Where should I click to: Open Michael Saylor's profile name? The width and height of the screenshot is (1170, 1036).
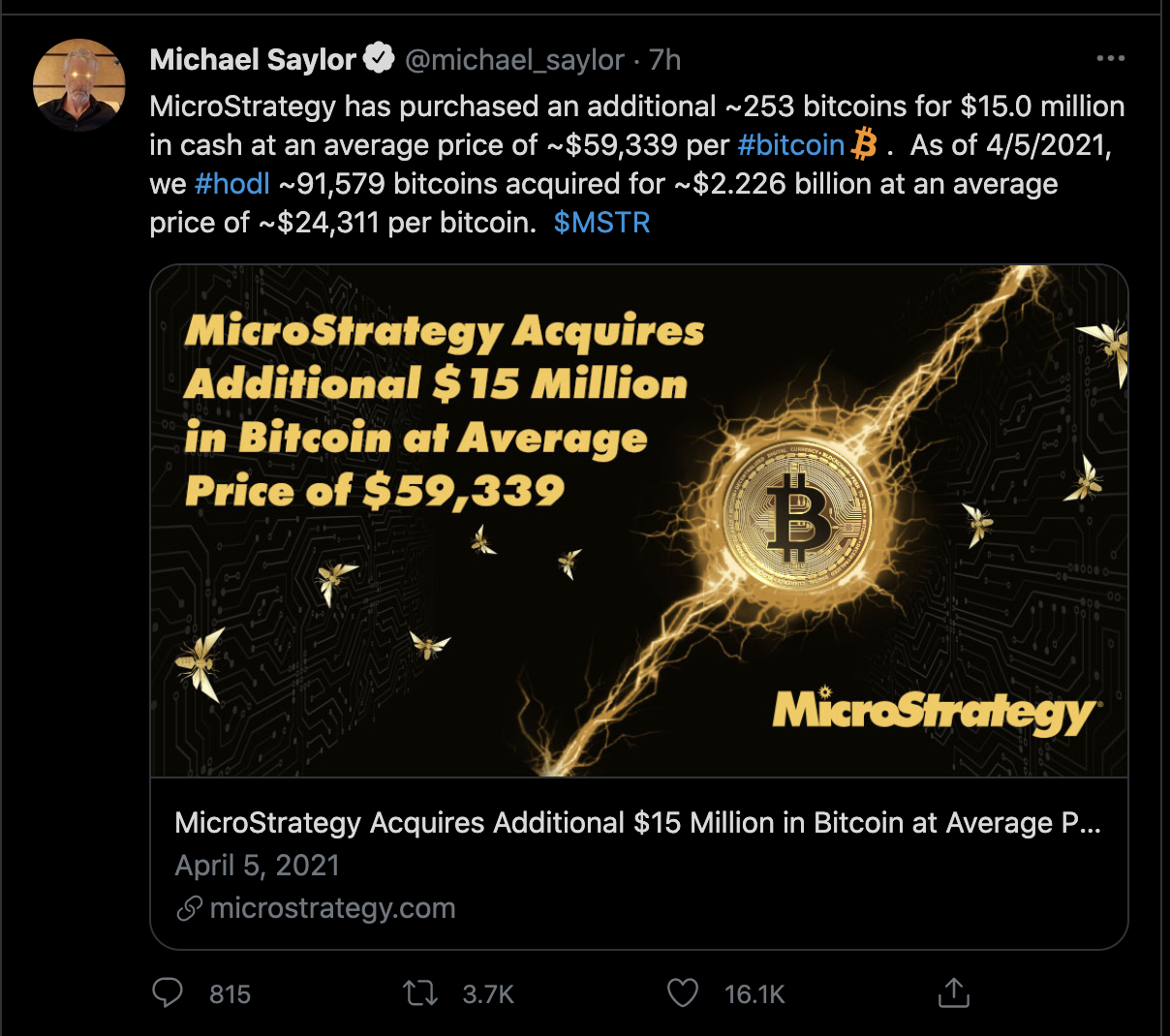coord(253,58)
